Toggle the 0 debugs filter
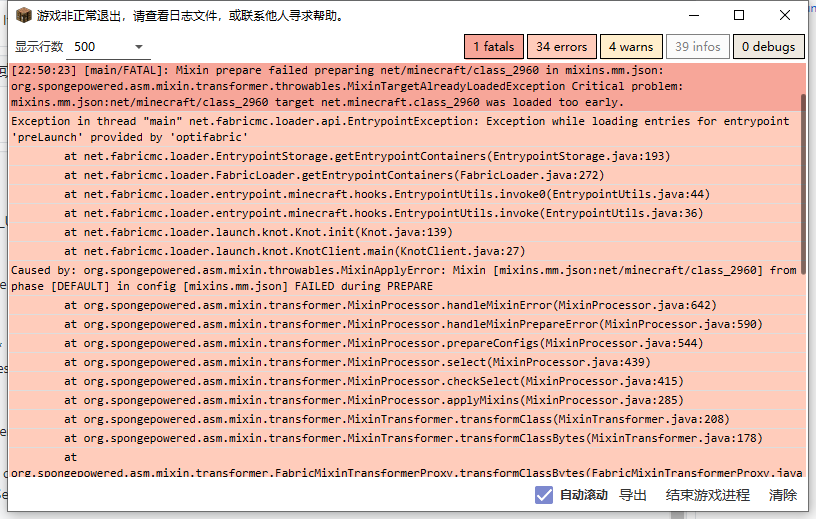816x519 pixels. pyautogui.click(x=769, y=47)
